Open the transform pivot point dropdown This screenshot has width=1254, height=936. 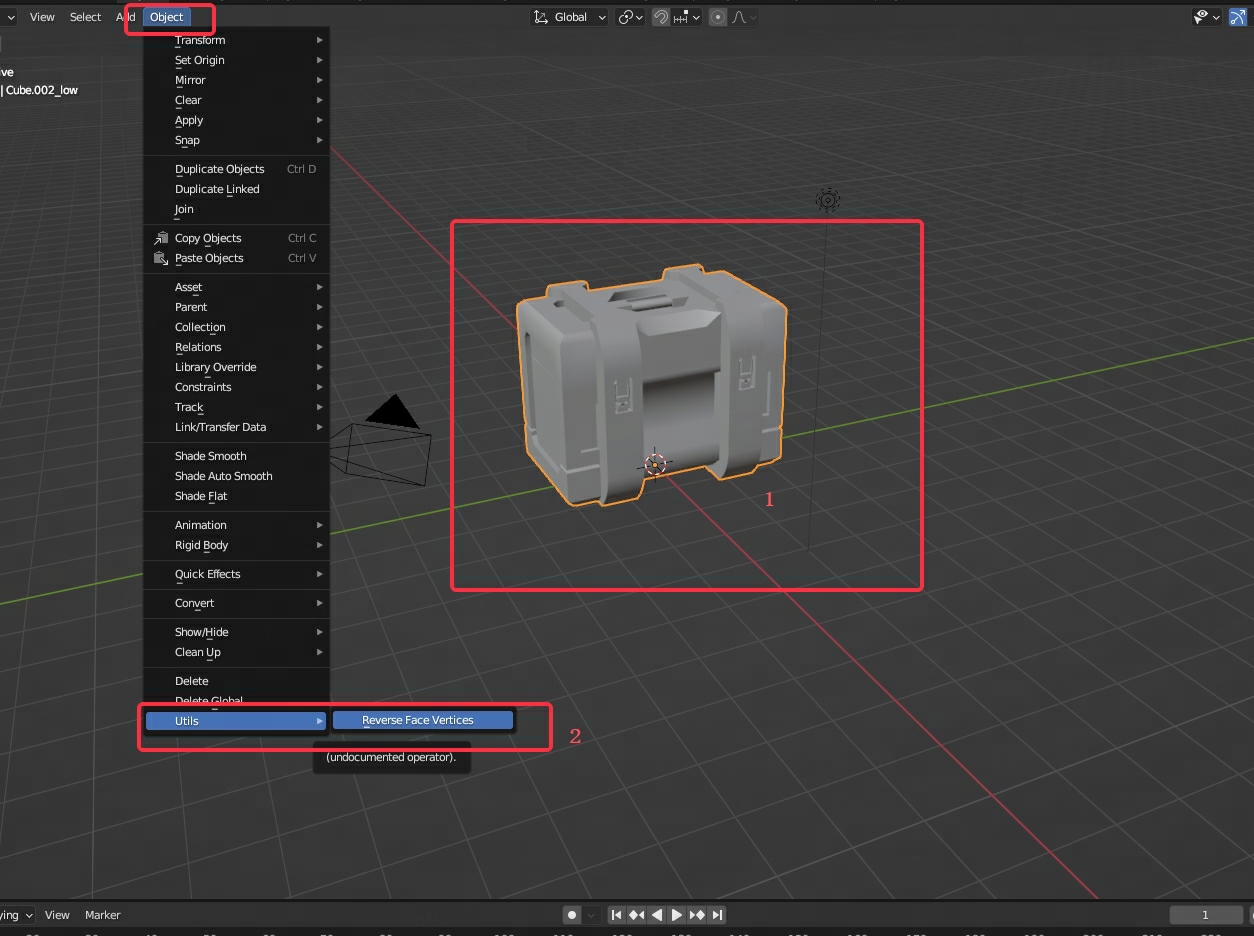(630, 17)
